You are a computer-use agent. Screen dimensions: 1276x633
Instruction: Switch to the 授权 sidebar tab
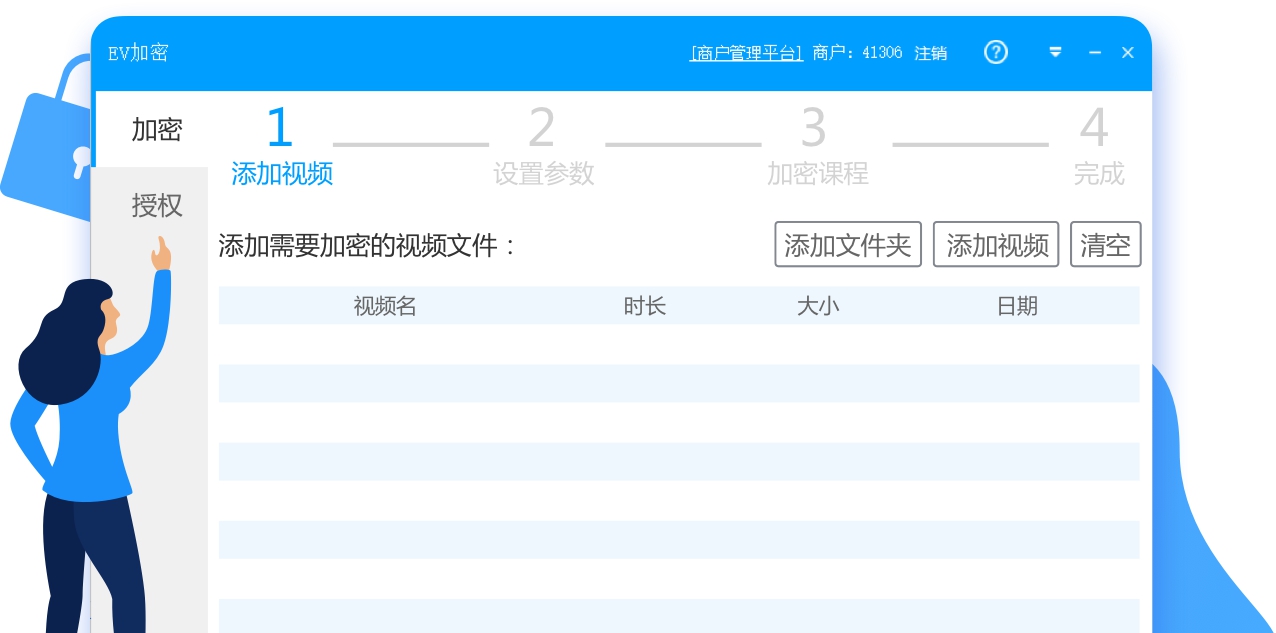coord(157,205)
